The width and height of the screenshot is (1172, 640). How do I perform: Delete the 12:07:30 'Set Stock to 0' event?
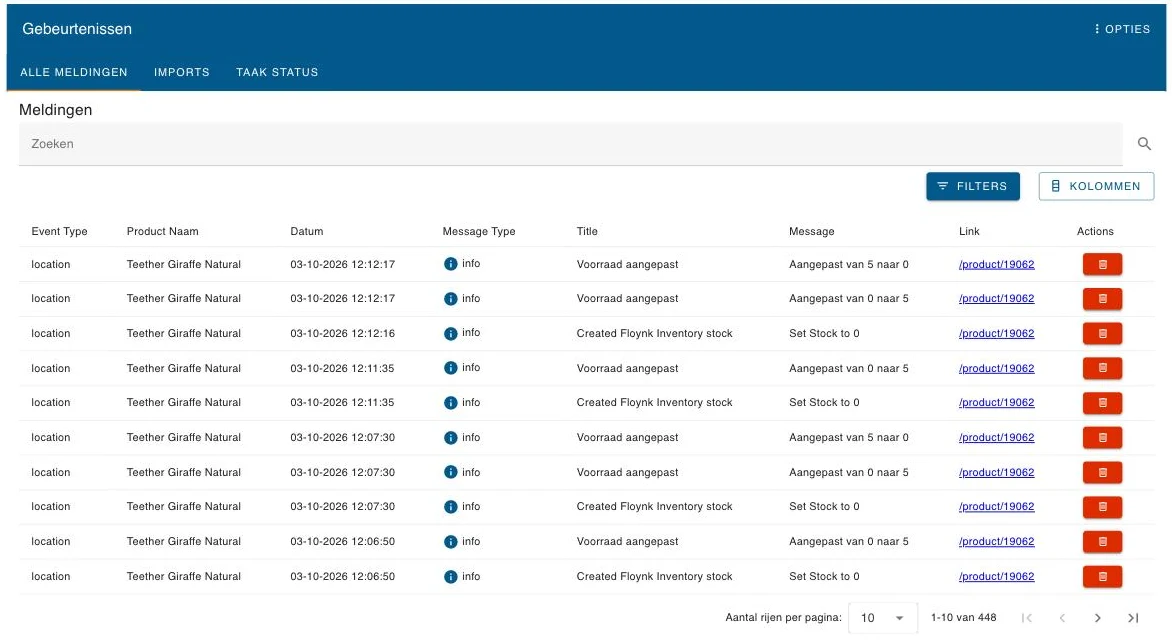(1102, 507)
